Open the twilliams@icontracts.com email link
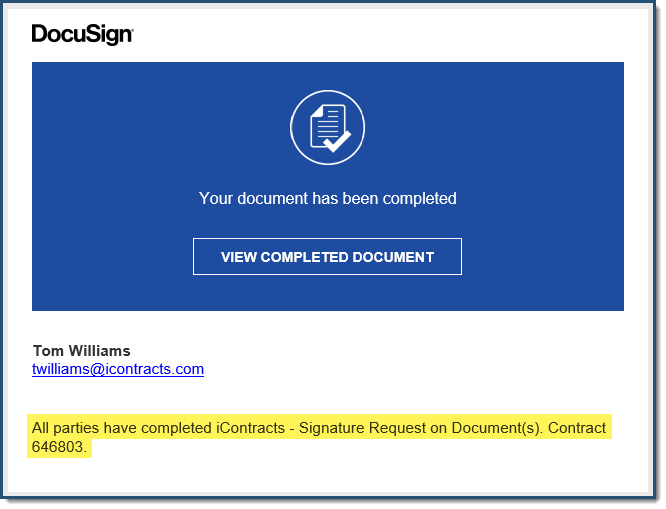The image size is (666, 509). (x=118, y=369)
